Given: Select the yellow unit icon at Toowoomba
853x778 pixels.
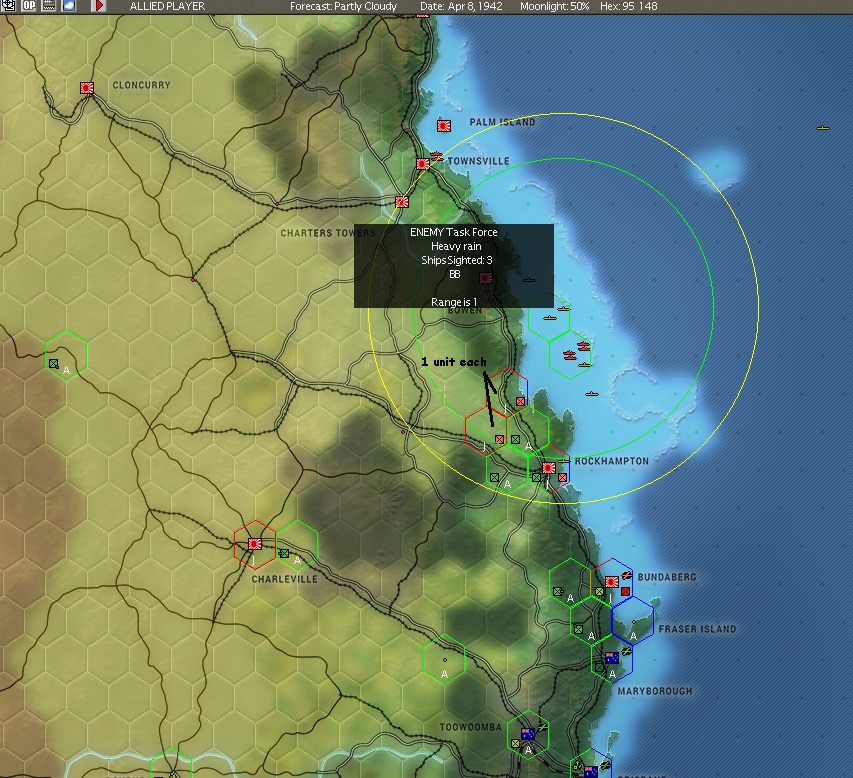Looking at the screenshot, I should tap(515, 743).
